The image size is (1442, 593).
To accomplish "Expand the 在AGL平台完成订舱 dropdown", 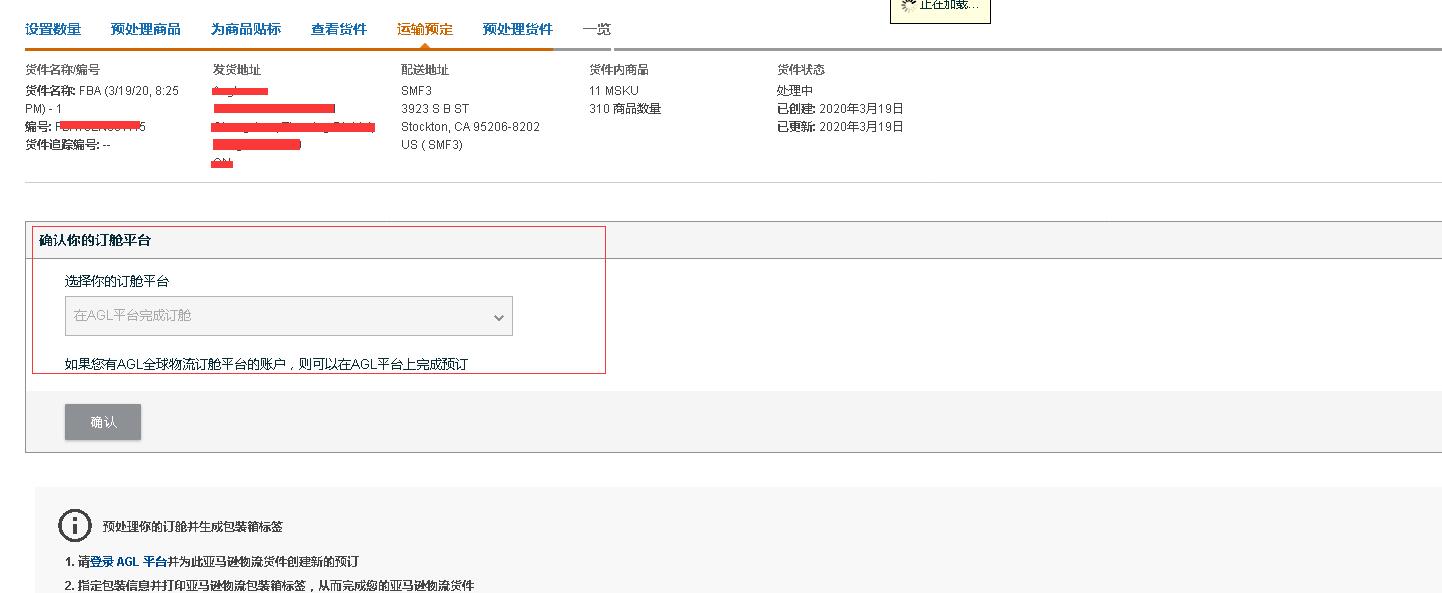I will (288, 316).
